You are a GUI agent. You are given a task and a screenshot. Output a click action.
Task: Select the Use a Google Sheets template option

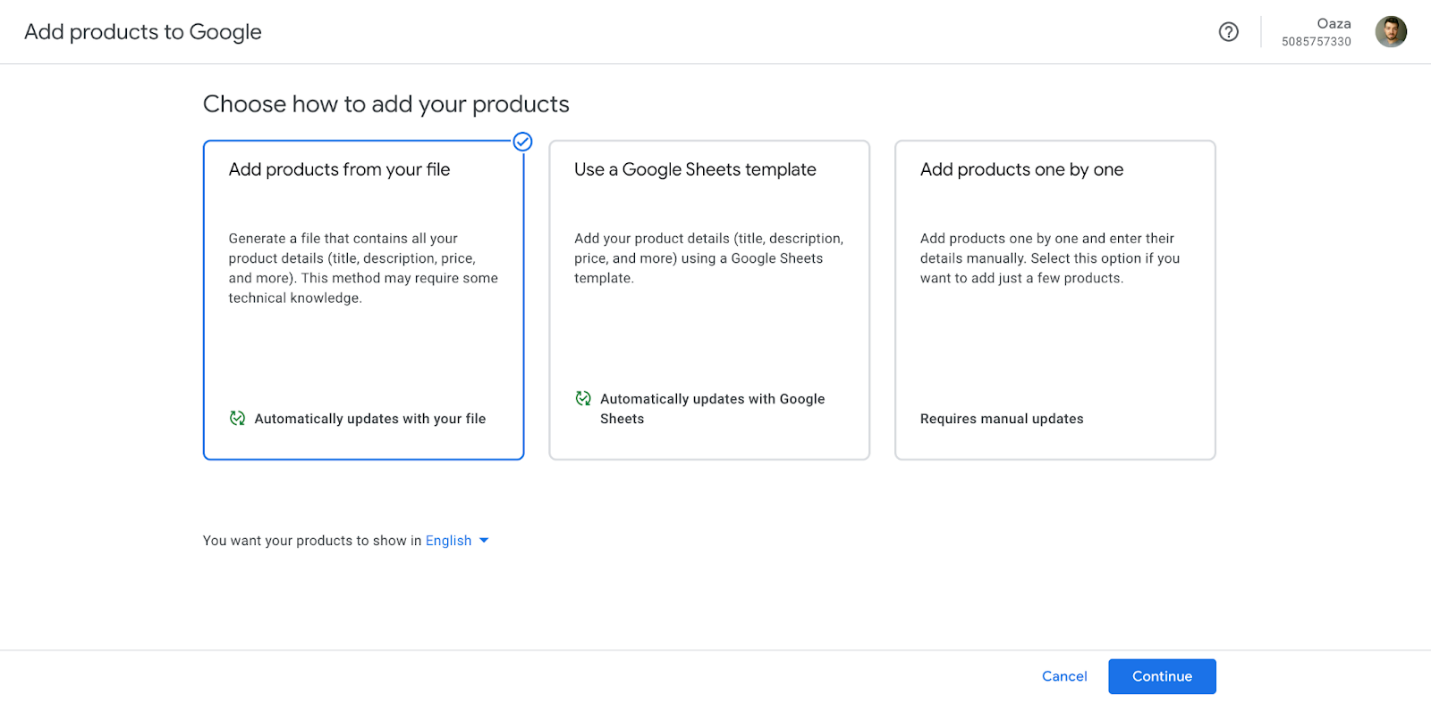point(709,300)
